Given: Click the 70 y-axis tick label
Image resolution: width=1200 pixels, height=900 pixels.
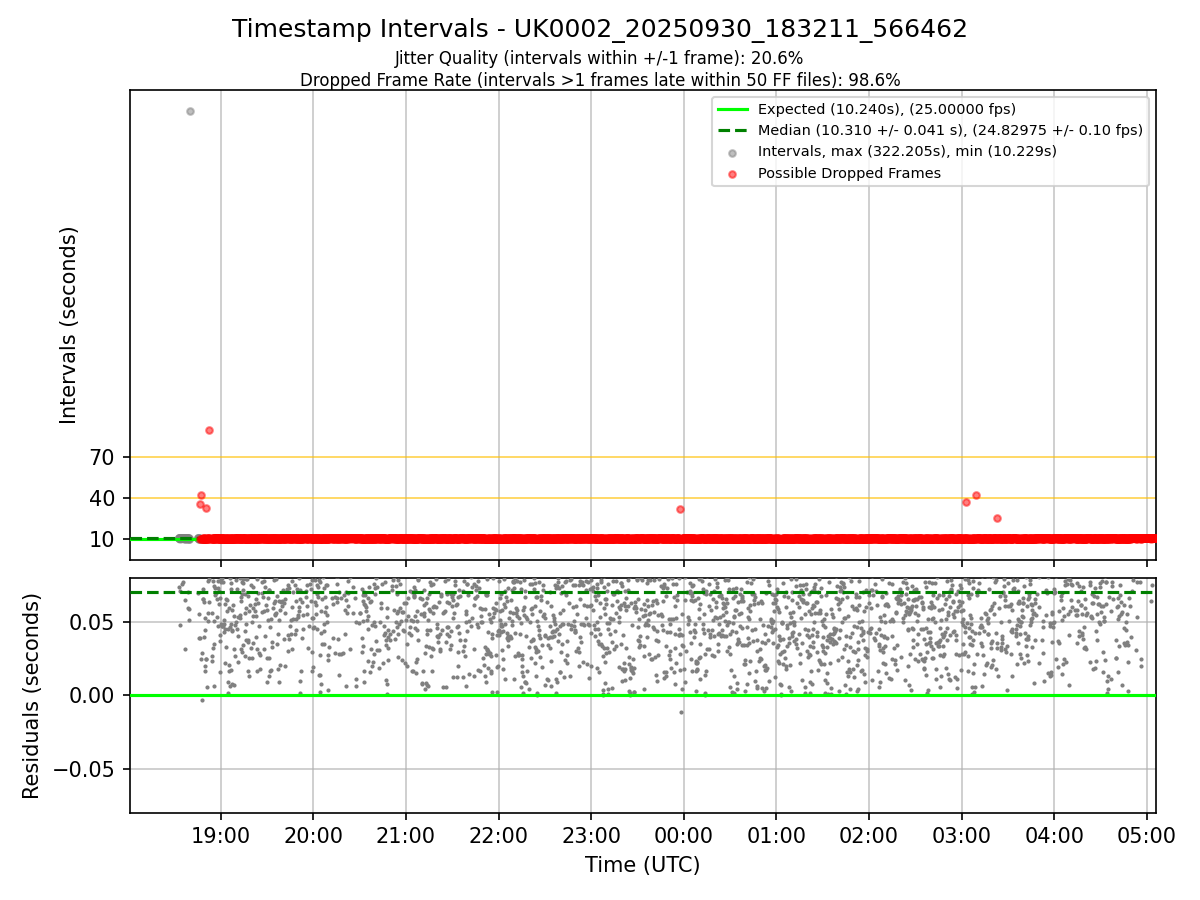Looking at the screenshot, I should 103,457.
